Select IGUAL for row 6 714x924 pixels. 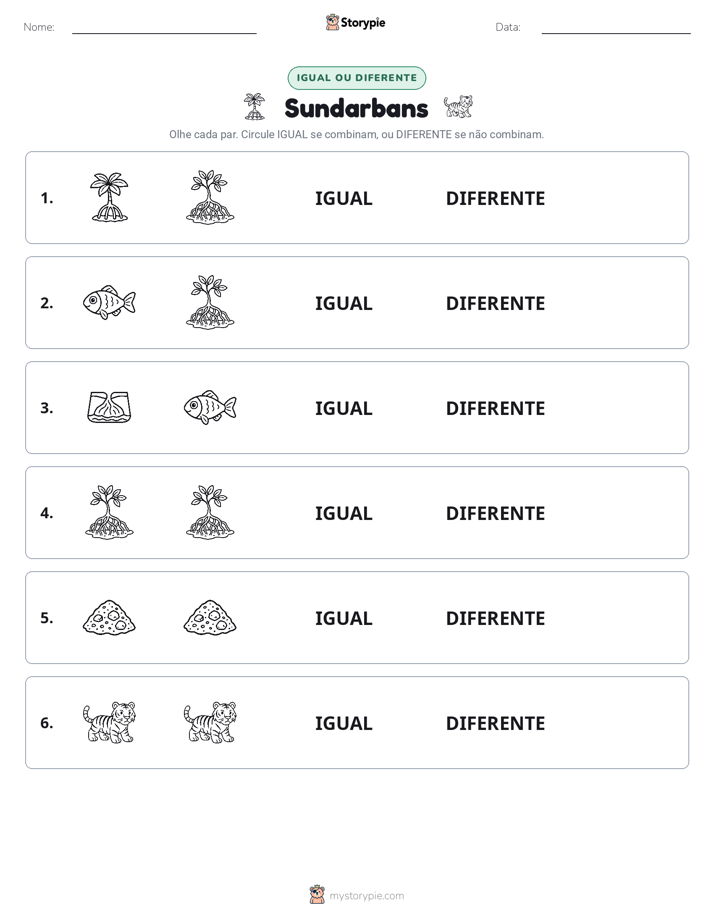tap(343, 723)
